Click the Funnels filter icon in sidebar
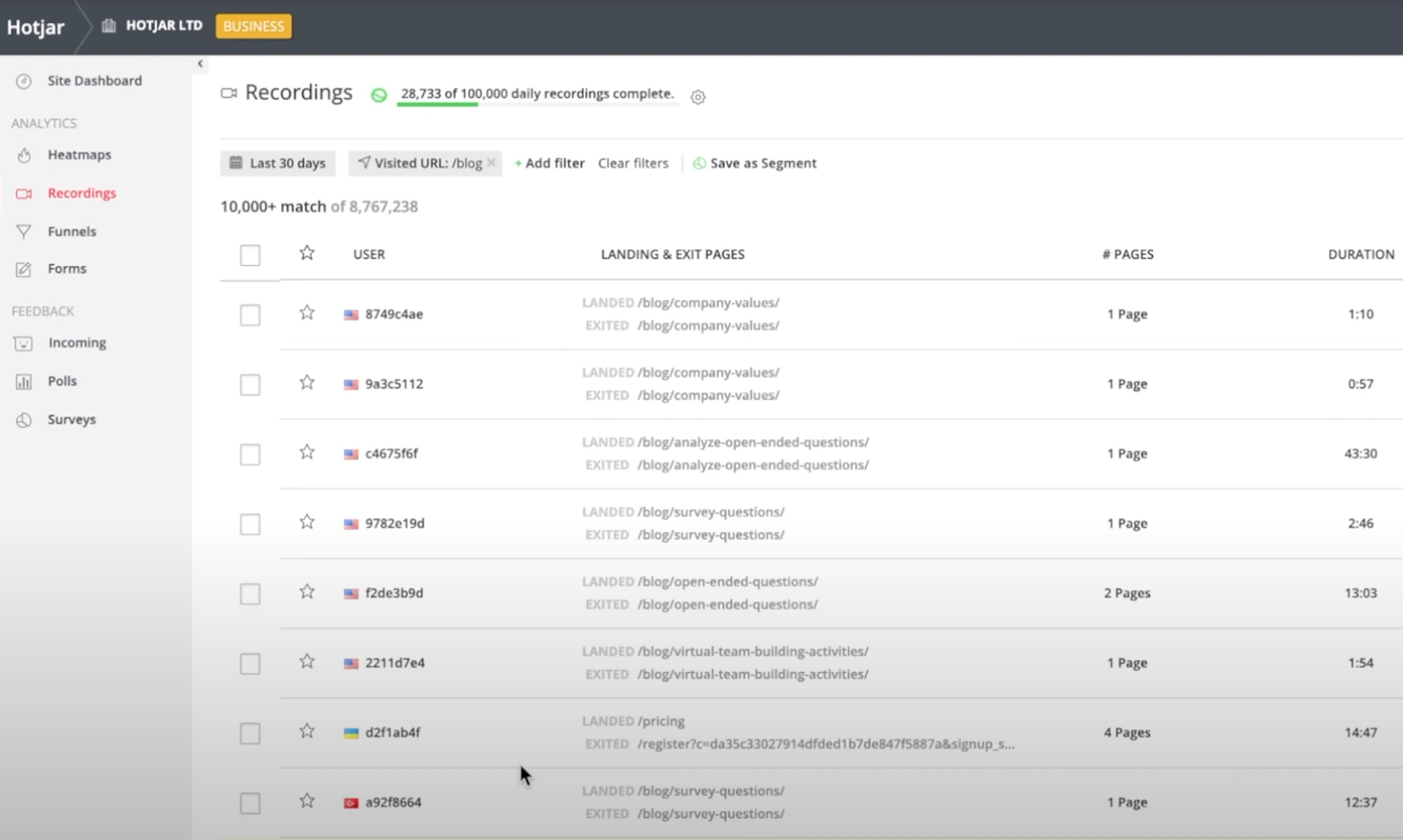Image resolution: width=1403 pixels, height=840 pixels. coord(24,232)
